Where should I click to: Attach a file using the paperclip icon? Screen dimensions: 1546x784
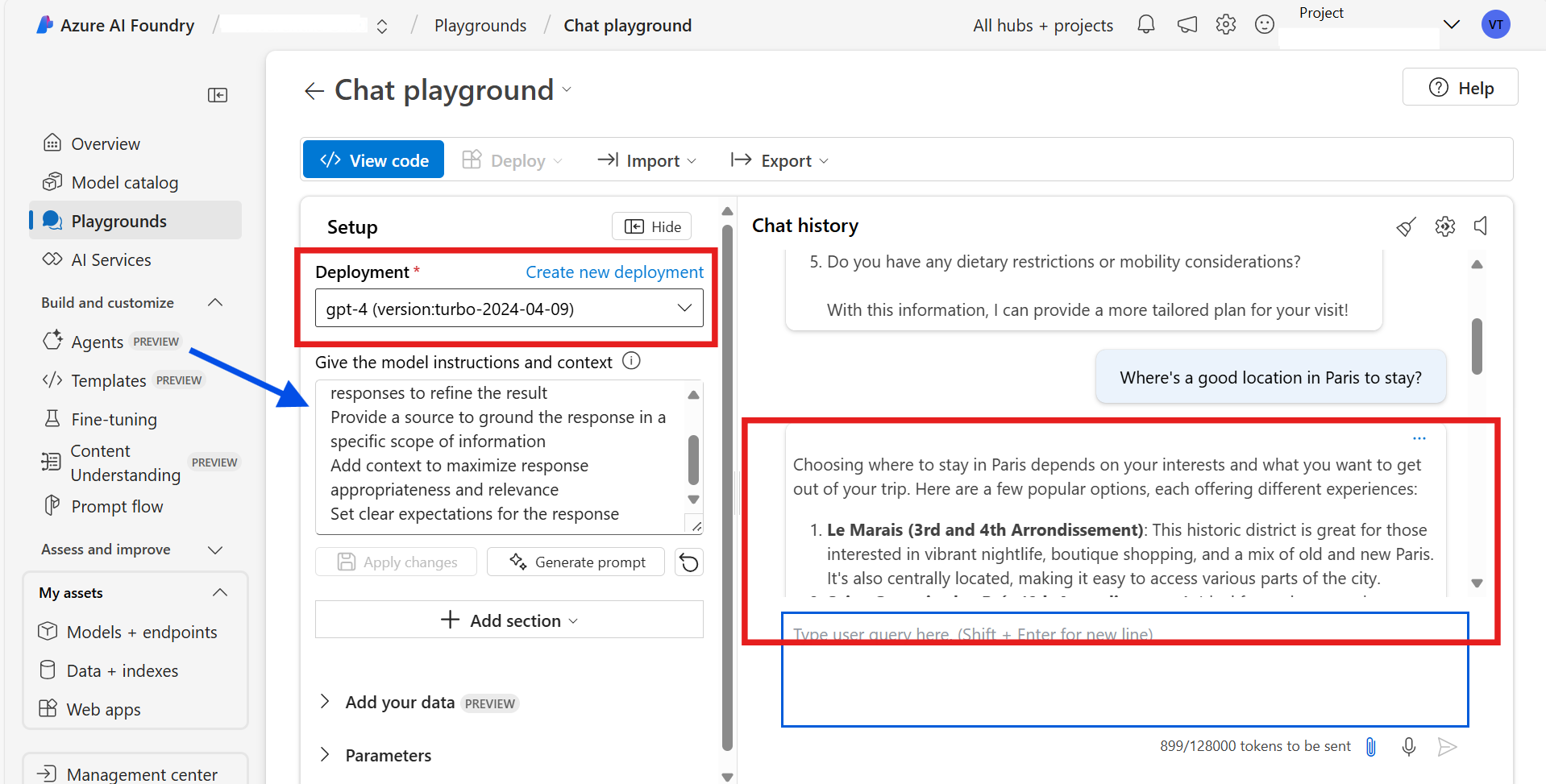click(1370, 747)
